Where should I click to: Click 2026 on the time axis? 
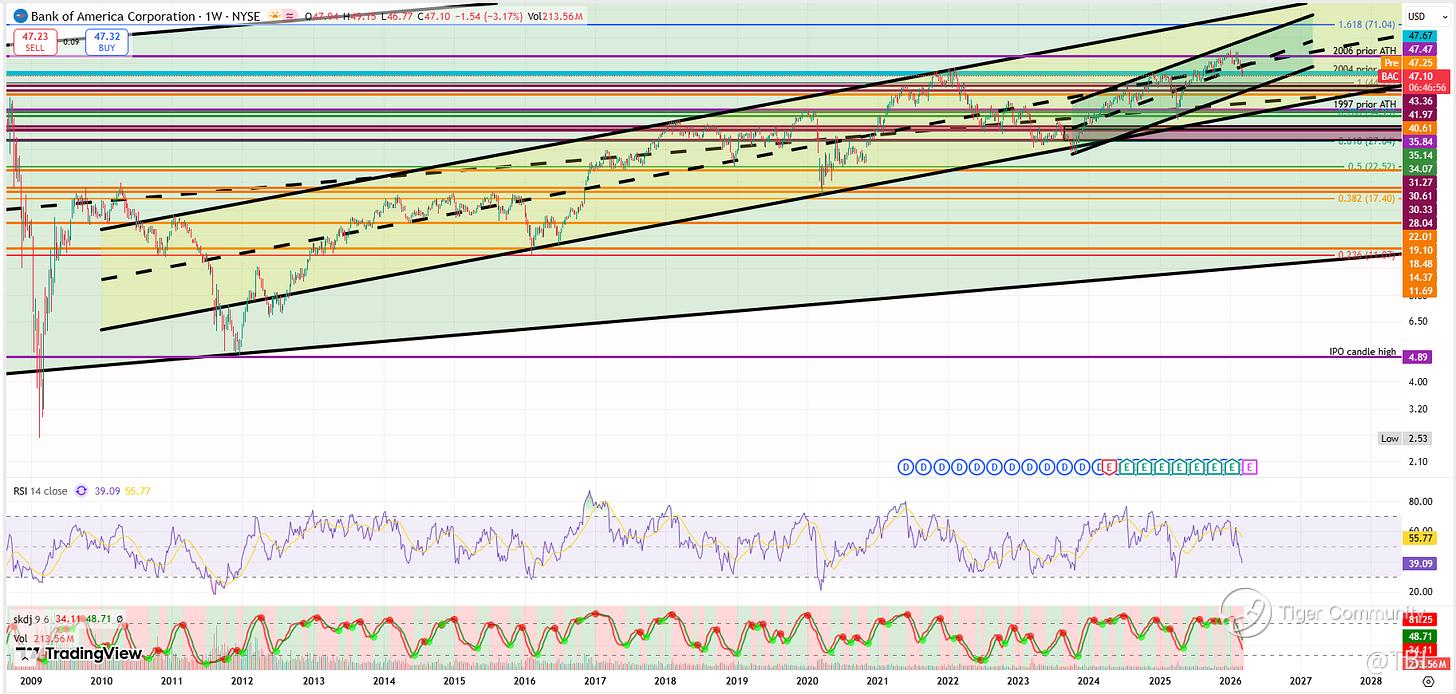point(1230,679)
